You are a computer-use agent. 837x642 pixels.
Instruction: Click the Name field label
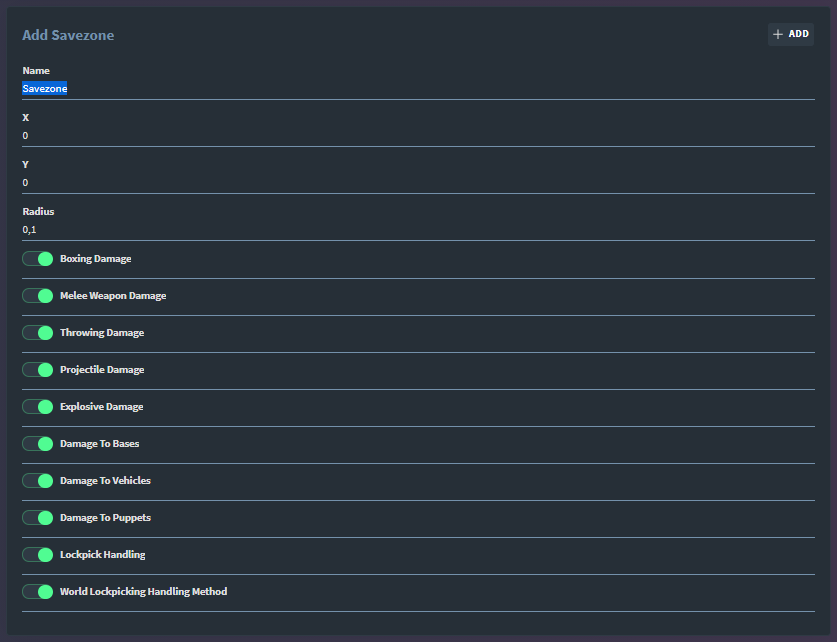(36, 71)
